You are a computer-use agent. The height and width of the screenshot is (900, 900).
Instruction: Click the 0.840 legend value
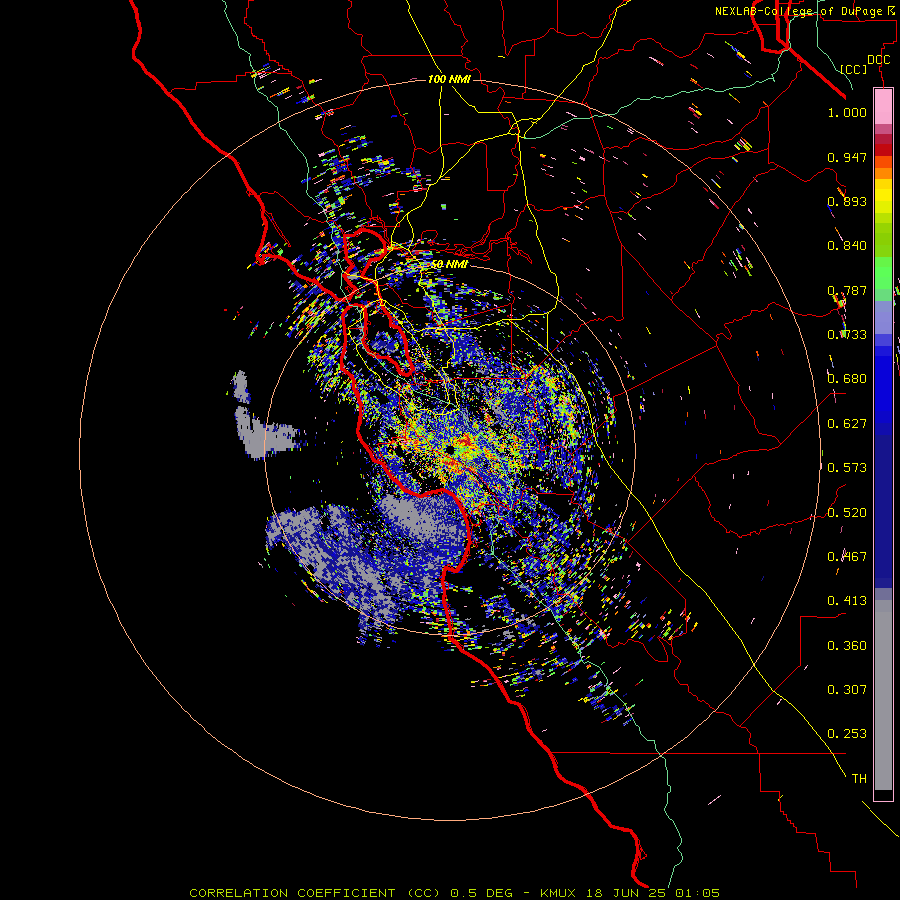pyautogui.click(x=847, y=246)
